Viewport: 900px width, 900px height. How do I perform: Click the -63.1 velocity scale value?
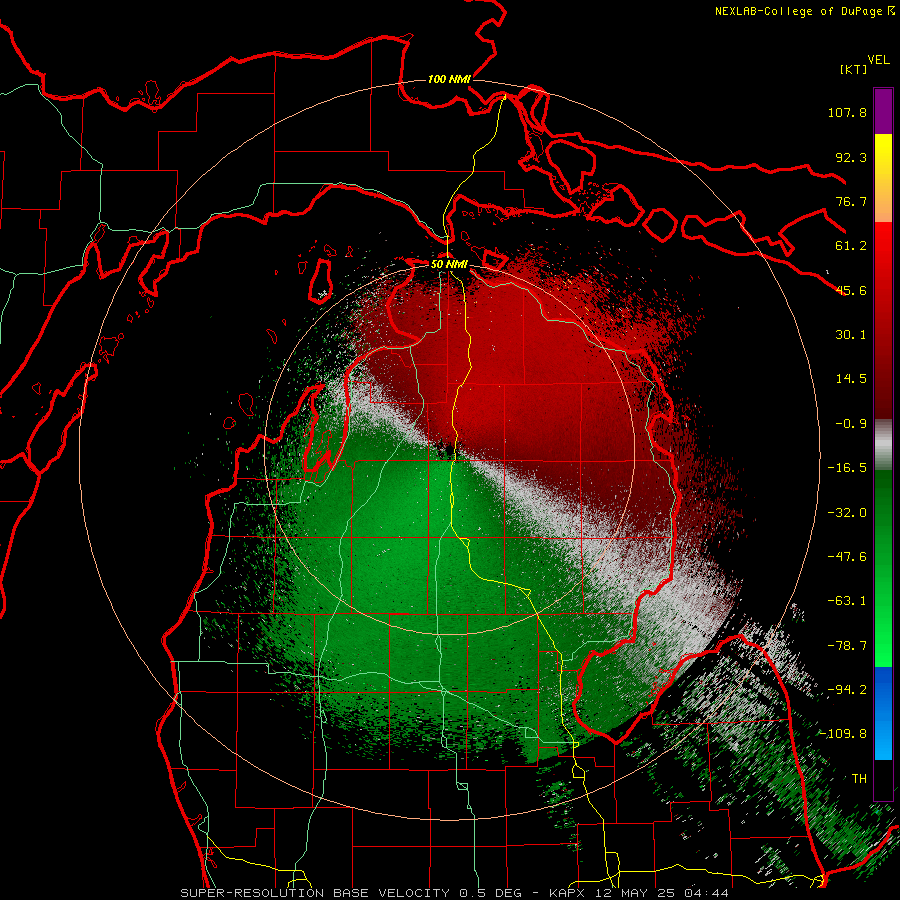847,601
